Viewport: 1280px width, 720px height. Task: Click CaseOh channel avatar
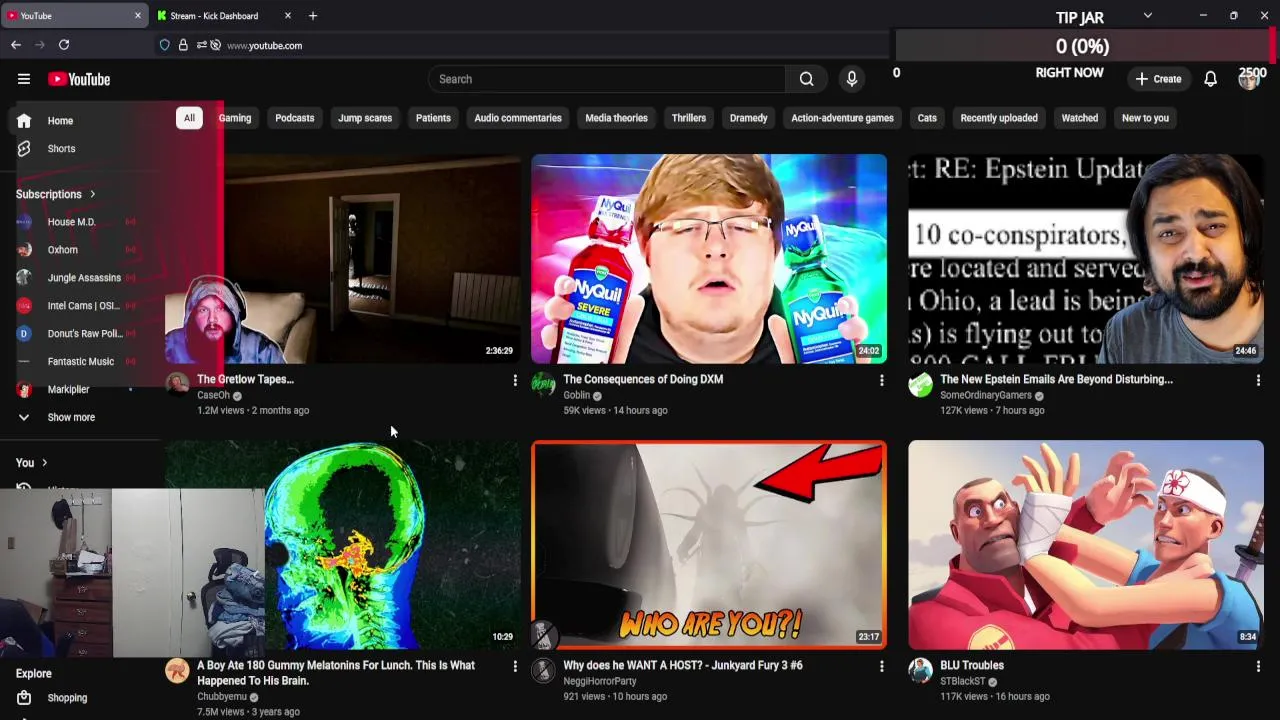click(177, 384)
